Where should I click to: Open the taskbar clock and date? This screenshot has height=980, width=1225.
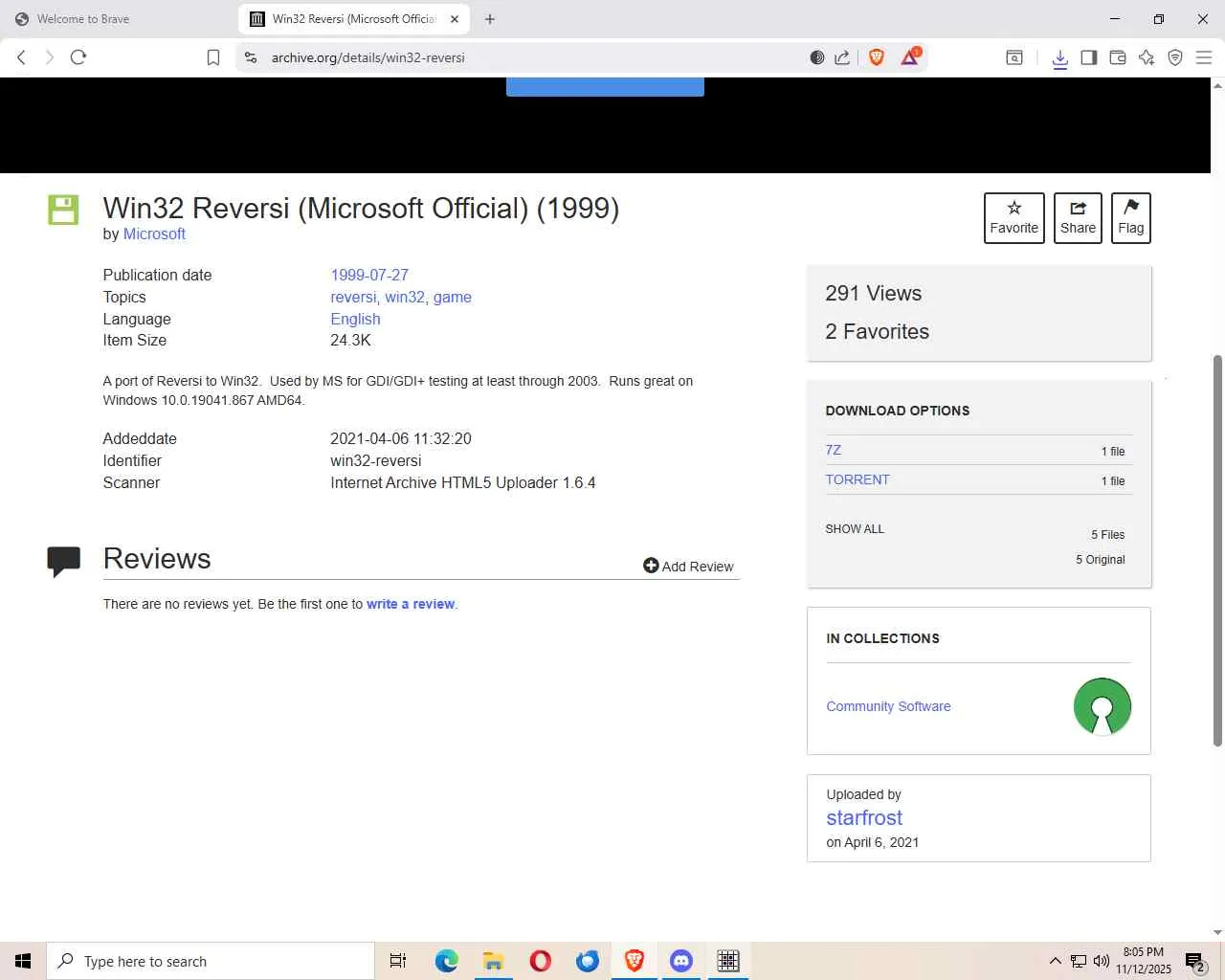point(1143,961)
